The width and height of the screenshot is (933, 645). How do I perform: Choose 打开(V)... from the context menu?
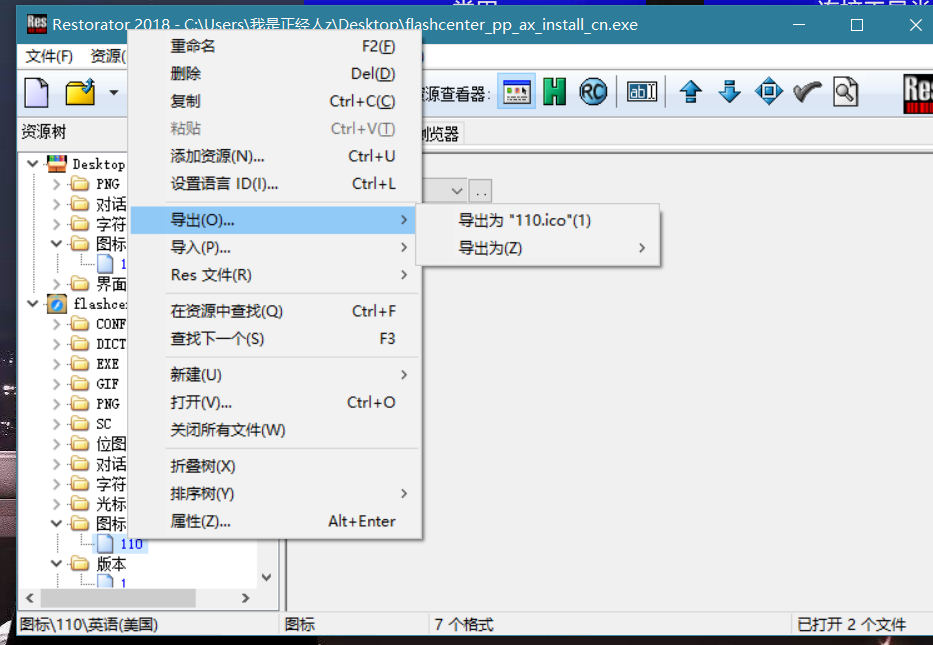pyautogui.click(x=275, y=403)
